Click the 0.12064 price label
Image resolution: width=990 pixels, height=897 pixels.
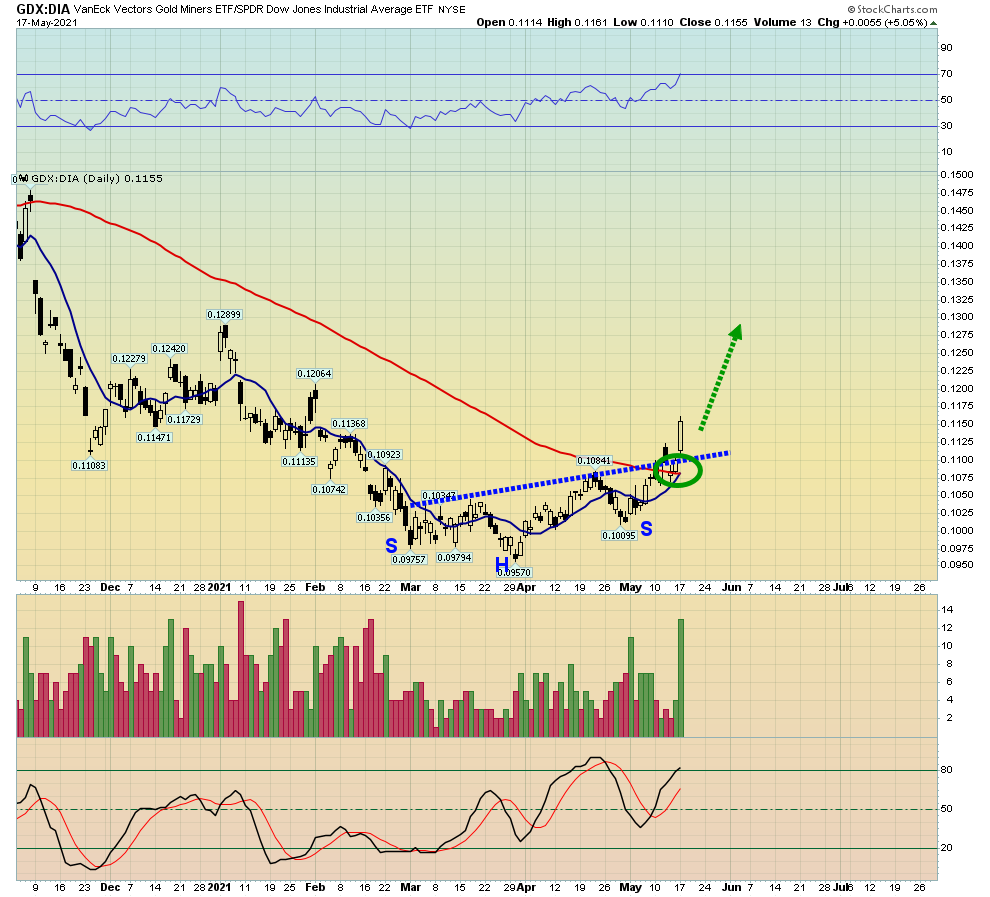coord(313,373)
